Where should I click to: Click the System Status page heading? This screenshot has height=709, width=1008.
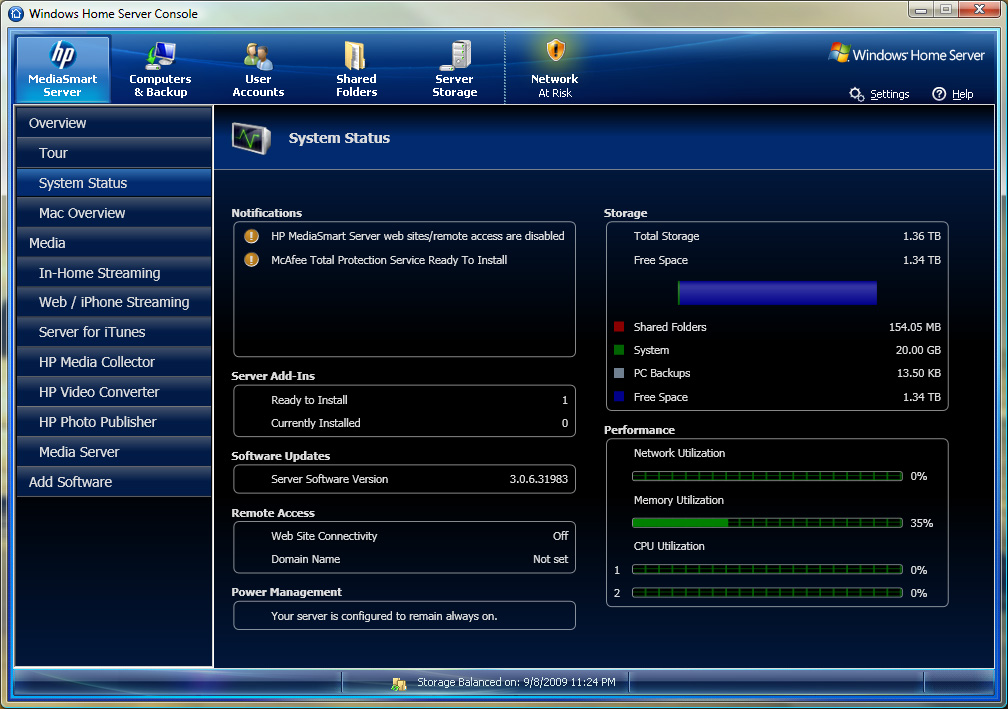click(339, 138)
